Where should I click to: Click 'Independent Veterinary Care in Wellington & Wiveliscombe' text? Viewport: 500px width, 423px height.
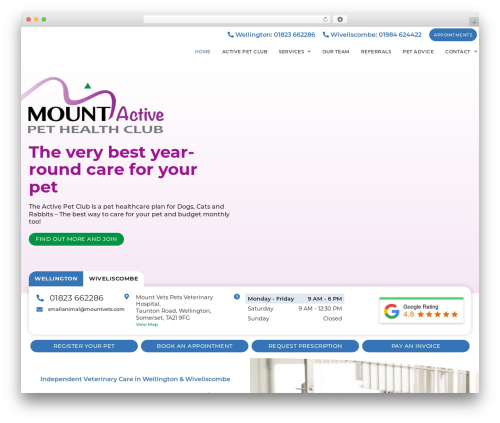pos(135,379)
